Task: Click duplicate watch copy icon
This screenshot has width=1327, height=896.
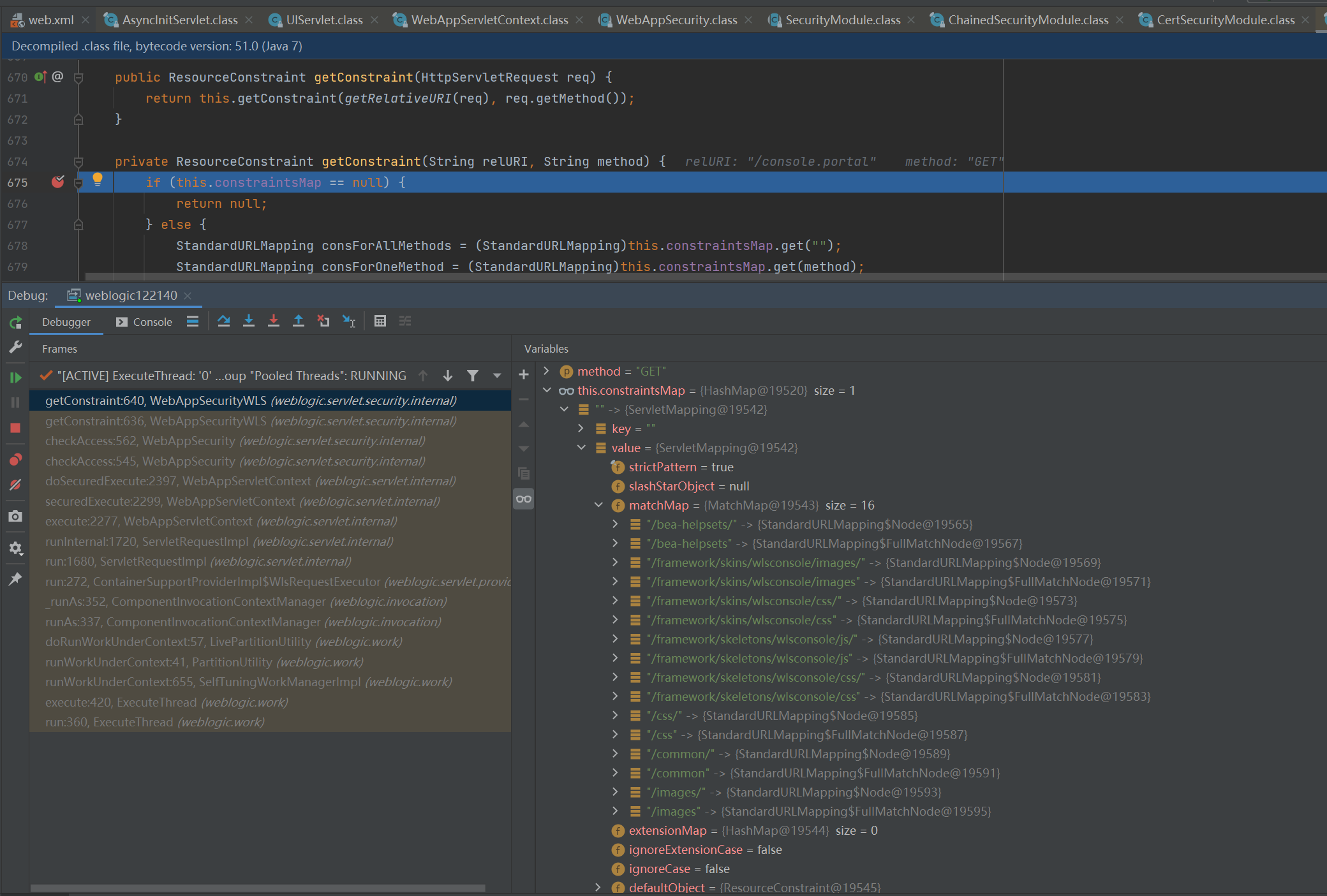Action: coord(524,473)
